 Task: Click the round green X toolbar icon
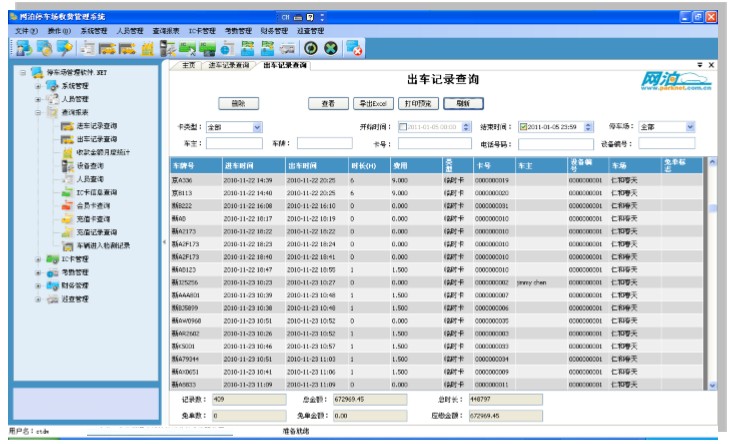pos(331,48)
